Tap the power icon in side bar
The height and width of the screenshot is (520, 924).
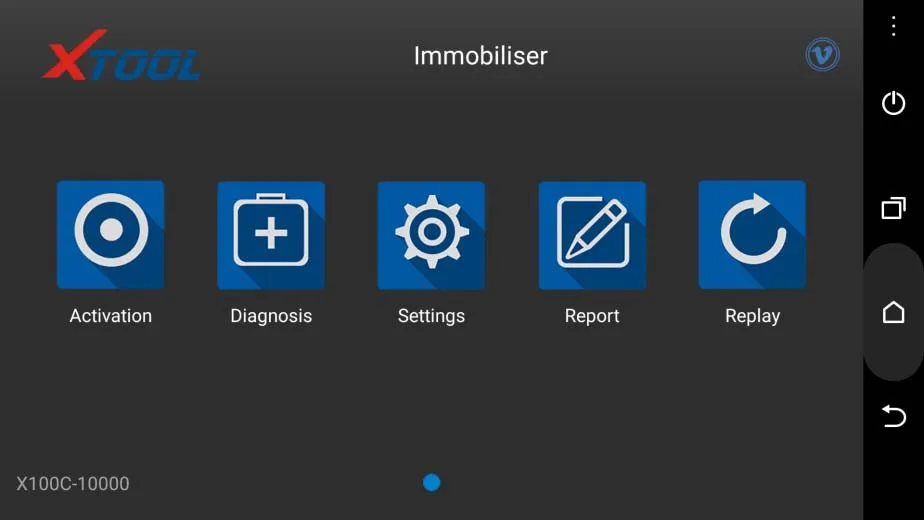click(x=893, y=103)
